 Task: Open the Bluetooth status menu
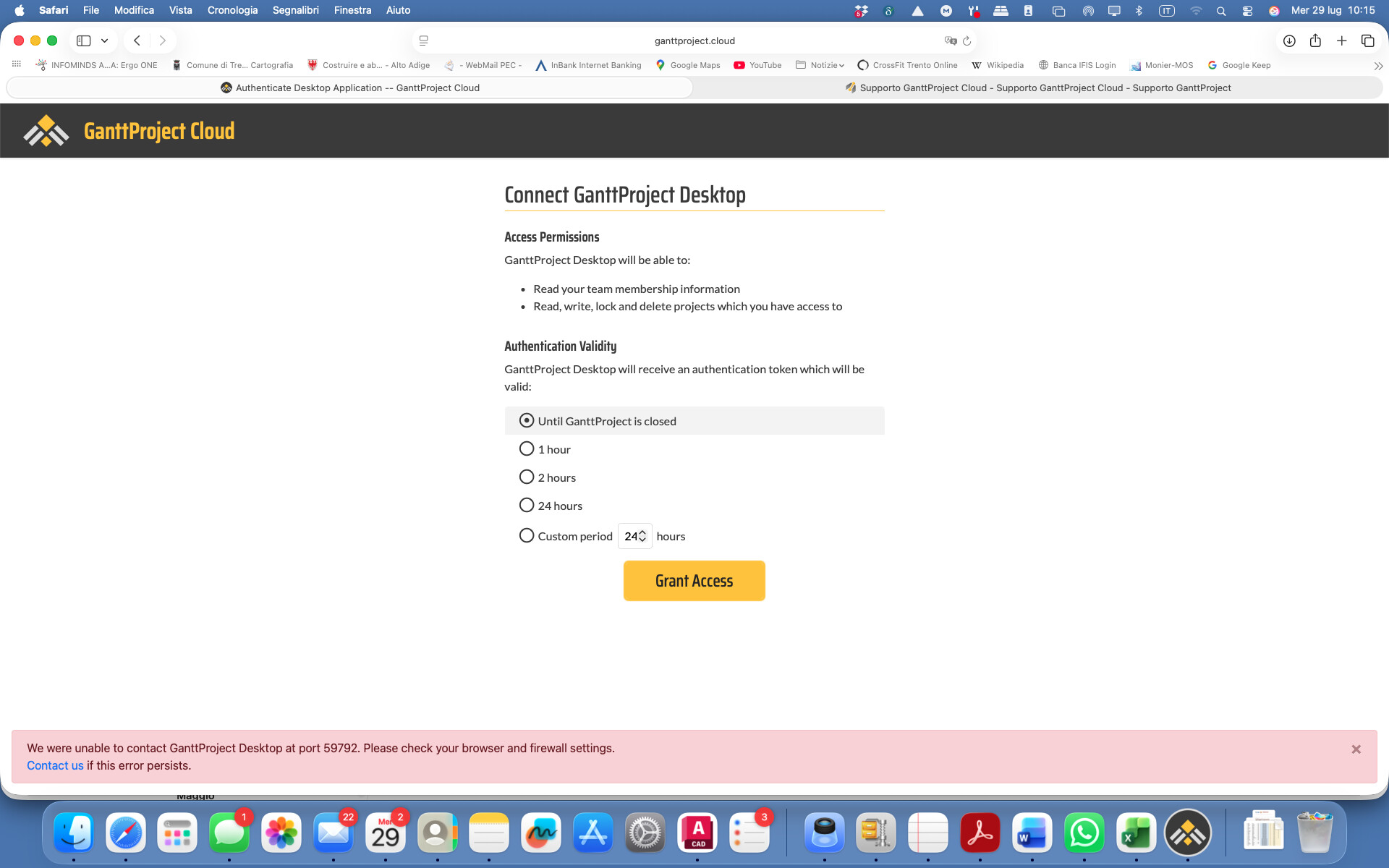[1139, 11]
